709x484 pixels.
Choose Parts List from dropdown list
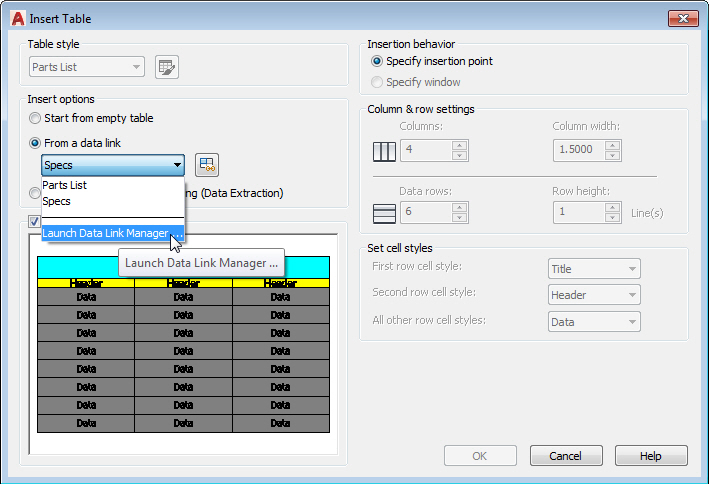(x=113, y=185)
